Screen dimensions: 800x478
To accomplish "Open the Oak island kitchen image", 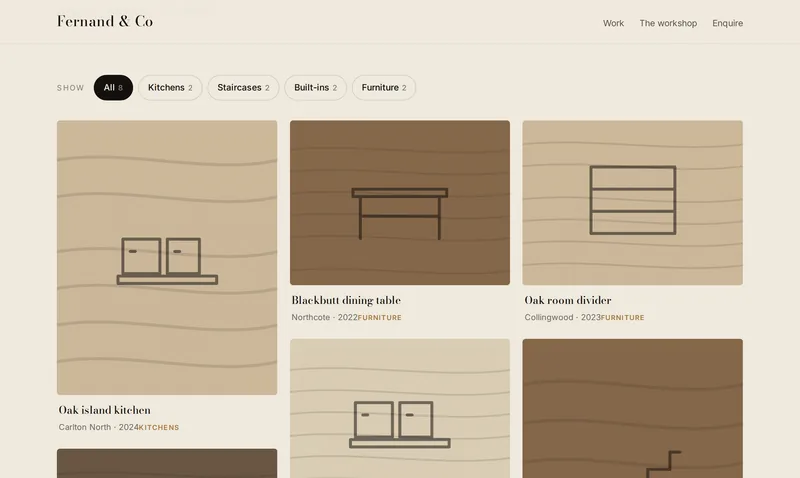I will [167, 258].
